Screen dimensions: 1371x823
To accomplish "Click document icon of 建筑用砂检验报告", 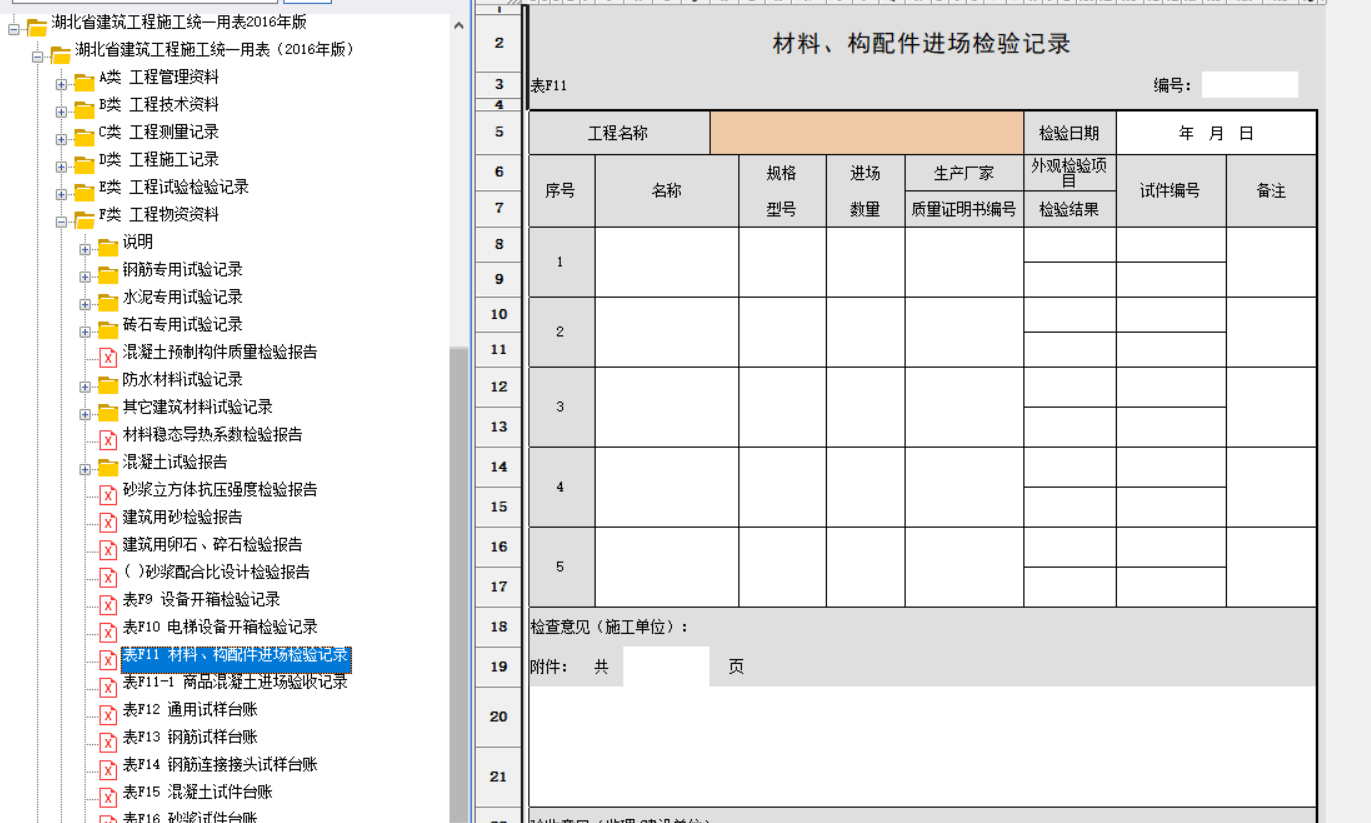I will tap(108, 522).
